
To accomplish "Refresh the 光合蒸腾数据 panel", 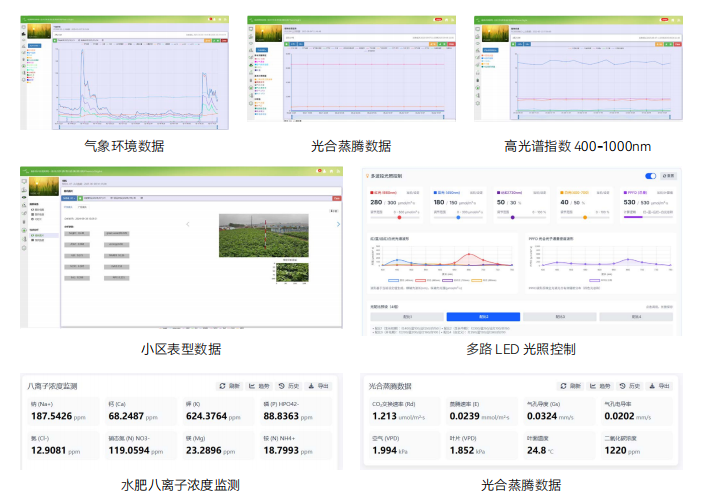I will tap(571, 386).
